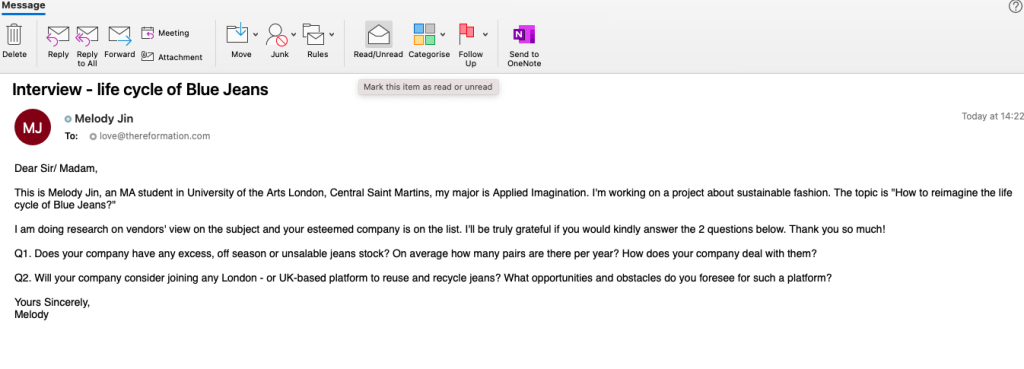Click the Yours Sincerely closing line

[52, 303]
